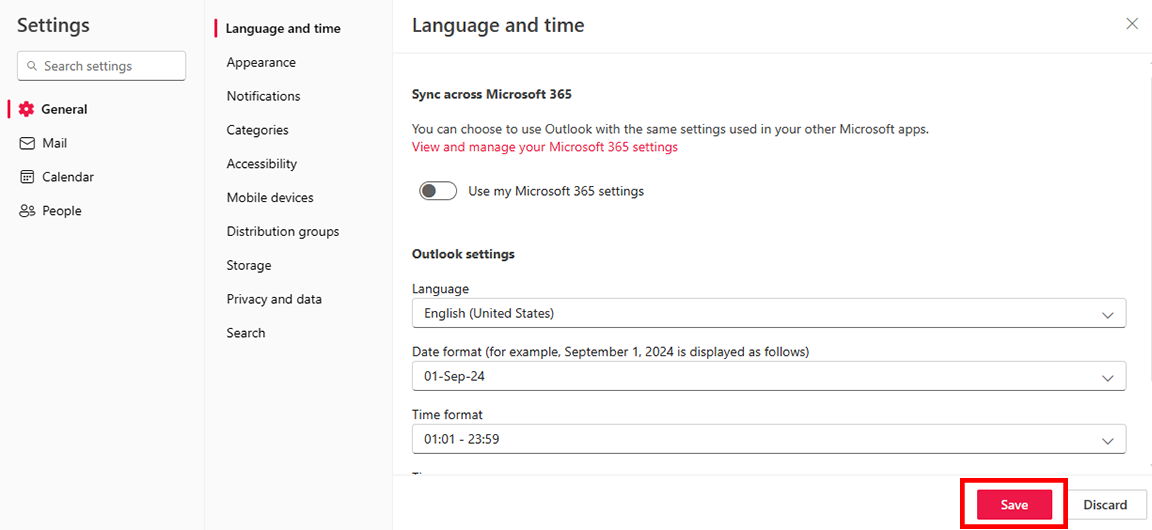Open Accessibility settings
The height and width of the screenshot is (530, 1152).
(x=261, y=164)
